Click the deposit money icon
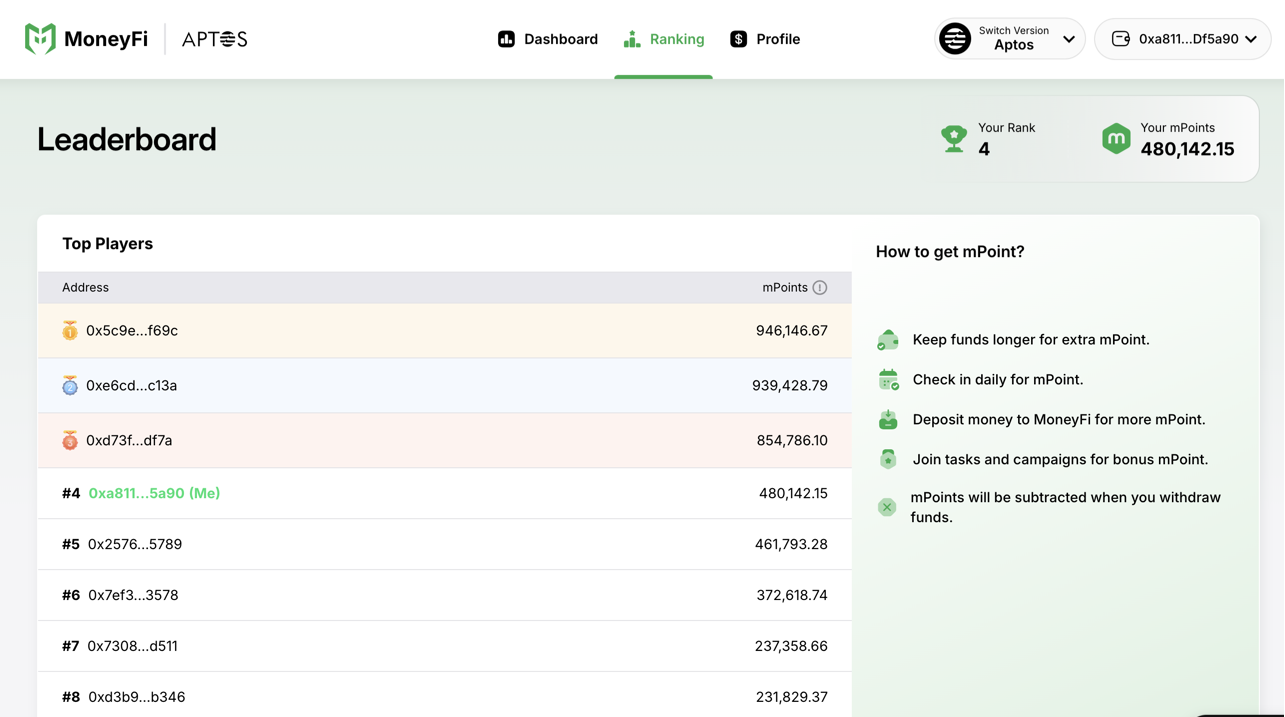1285x717 pixels. pos(888,420)
